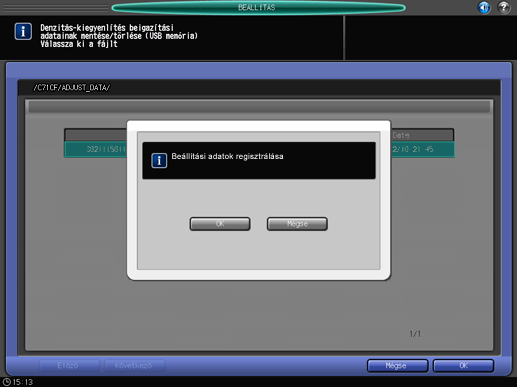Click the BEÁLLÍTÁS title bar
The height and width of the screenshot is (387, 517).
coord(258,7)
